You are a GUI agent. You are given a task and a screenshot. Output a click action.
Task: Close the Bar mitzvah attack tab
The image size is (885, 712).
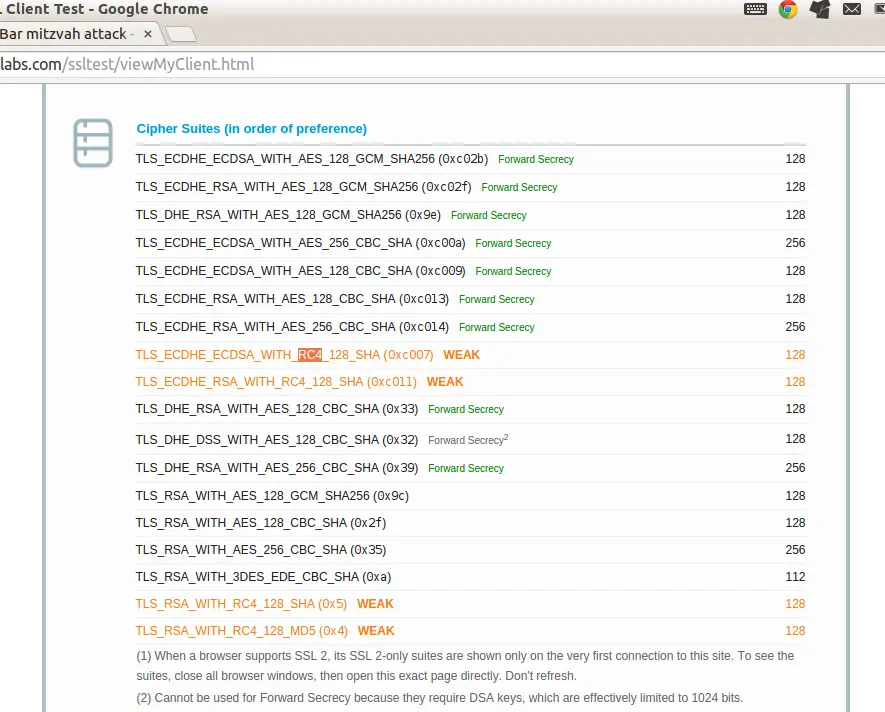pyautogui.click(x=148, y=34)
